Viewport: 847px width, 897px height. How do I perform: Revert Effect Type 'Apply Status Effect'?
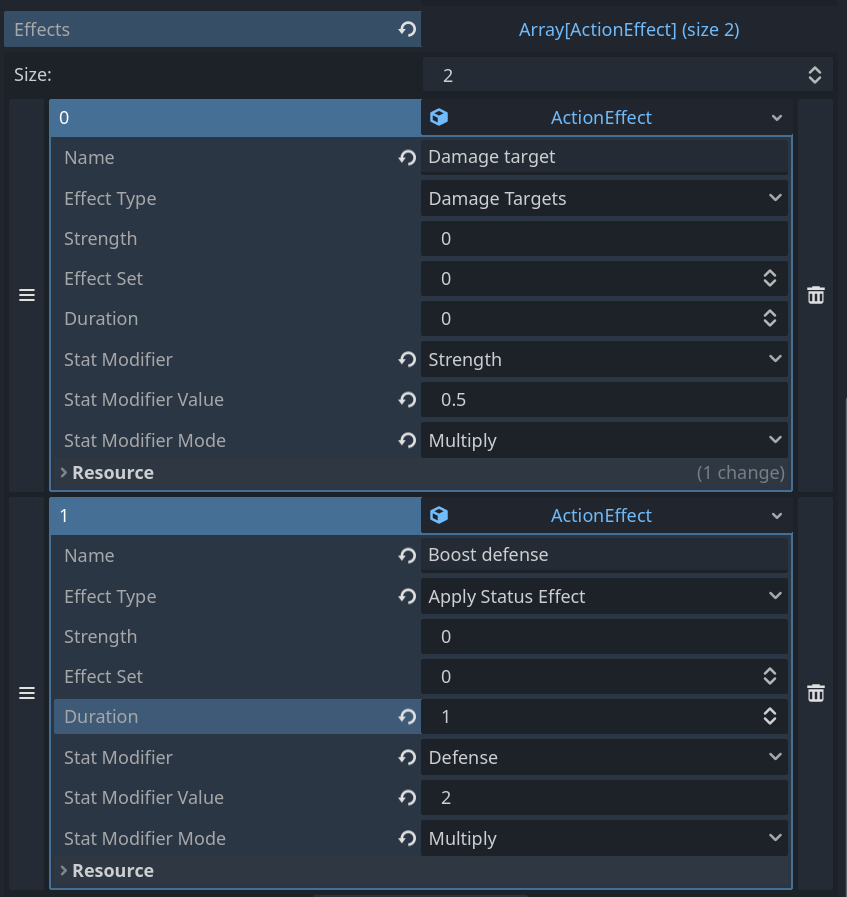[407, 596]
